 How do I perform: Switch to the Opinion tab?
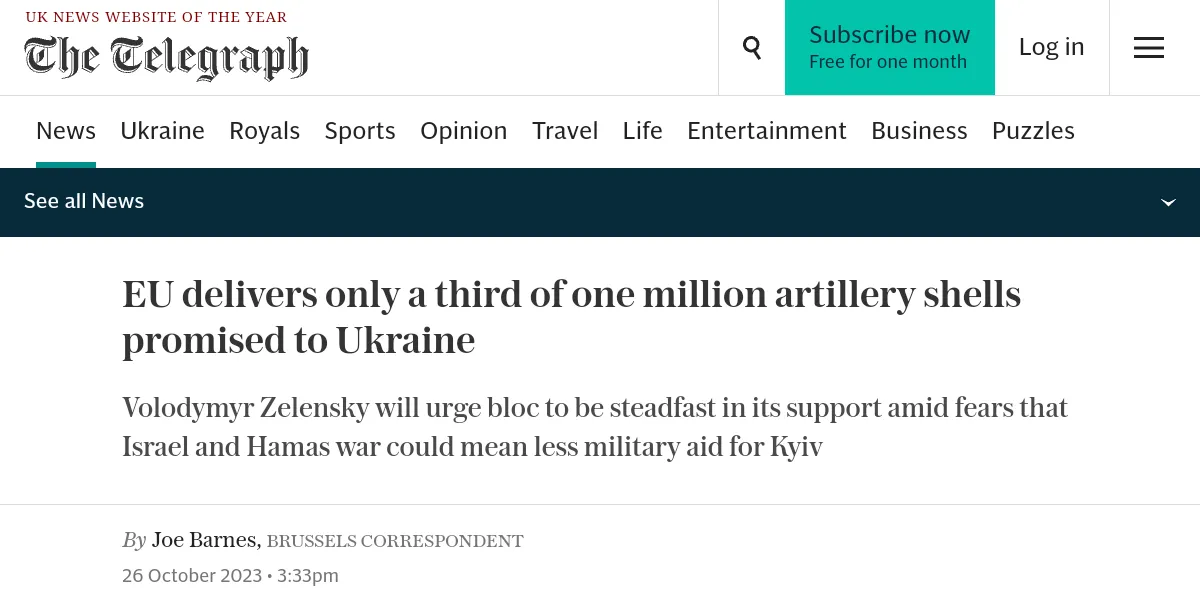click(x=463, y=131)
